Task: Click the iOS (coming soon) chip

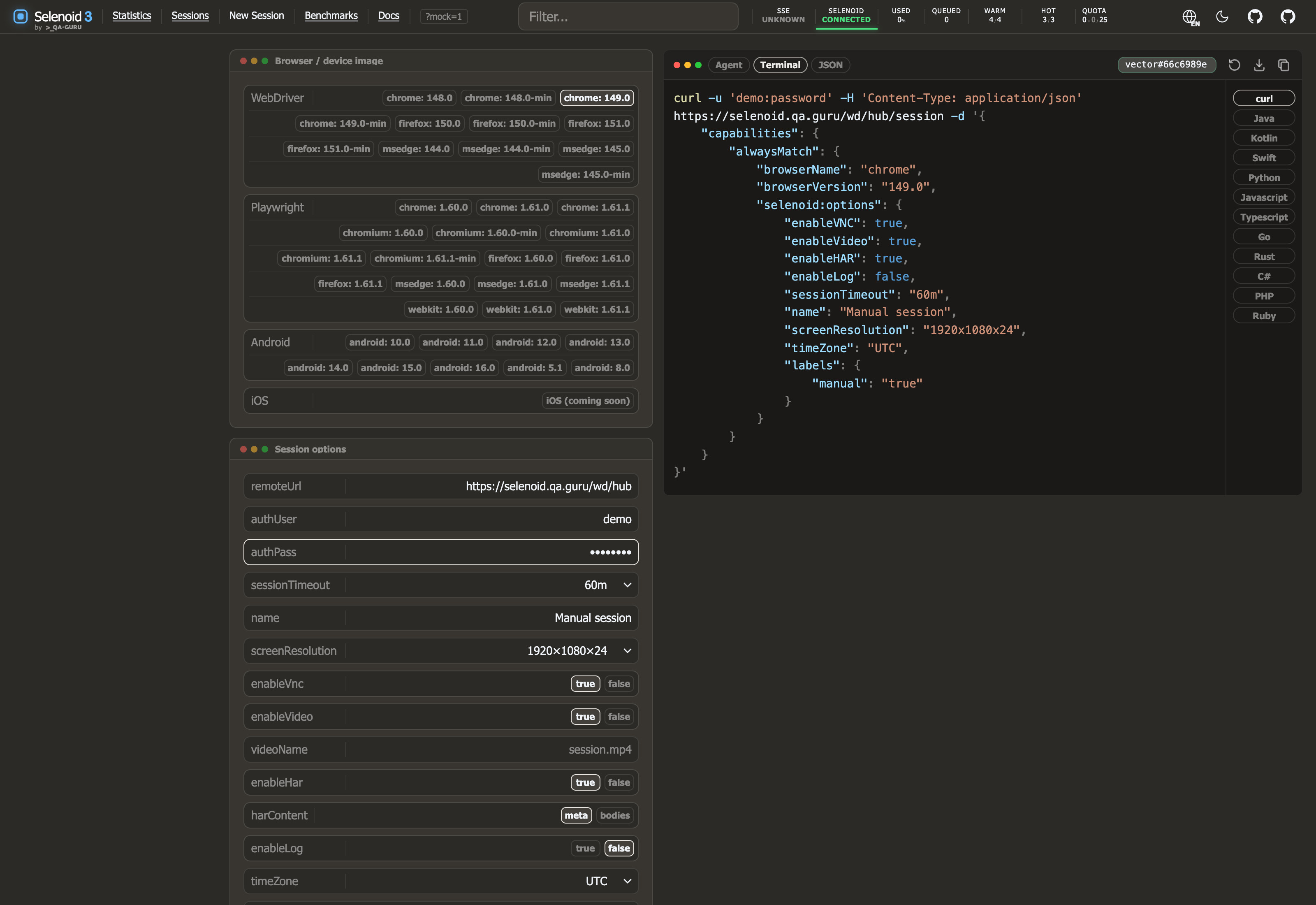Action: (588, 401)
